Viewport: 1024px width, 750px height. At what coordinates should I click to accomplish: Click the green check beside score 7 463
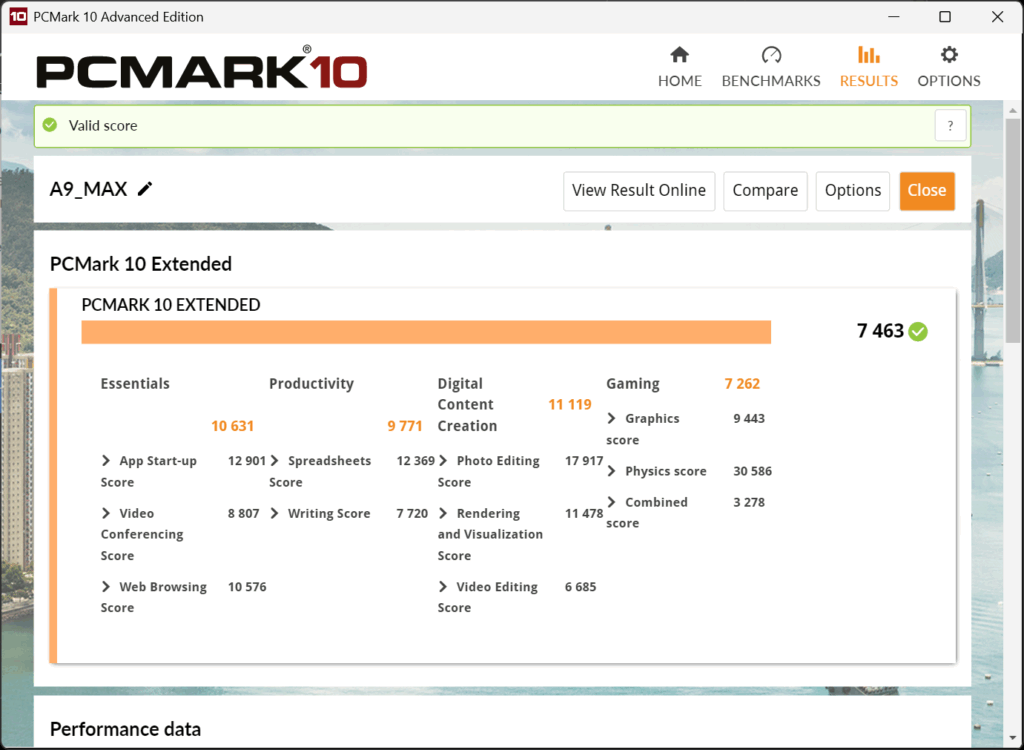pyautogui.click(x=918, y=331)
